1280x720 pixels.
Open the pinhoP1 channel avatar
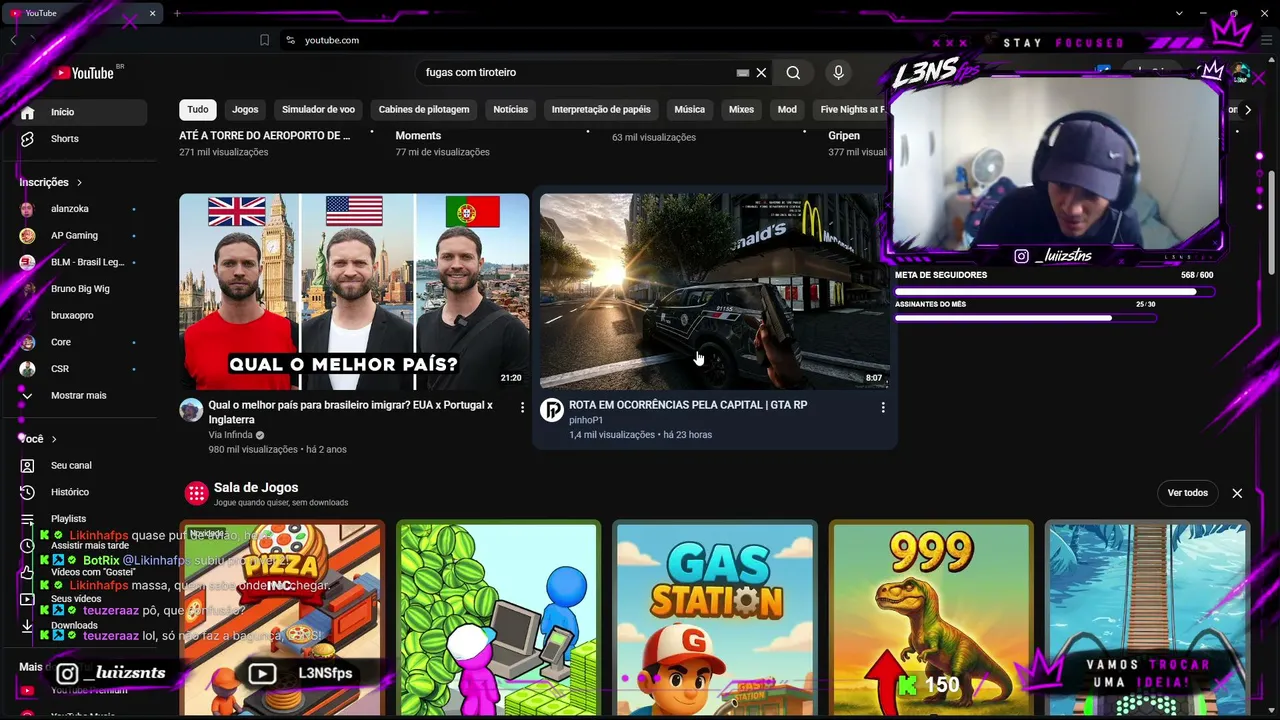point(552,410)
